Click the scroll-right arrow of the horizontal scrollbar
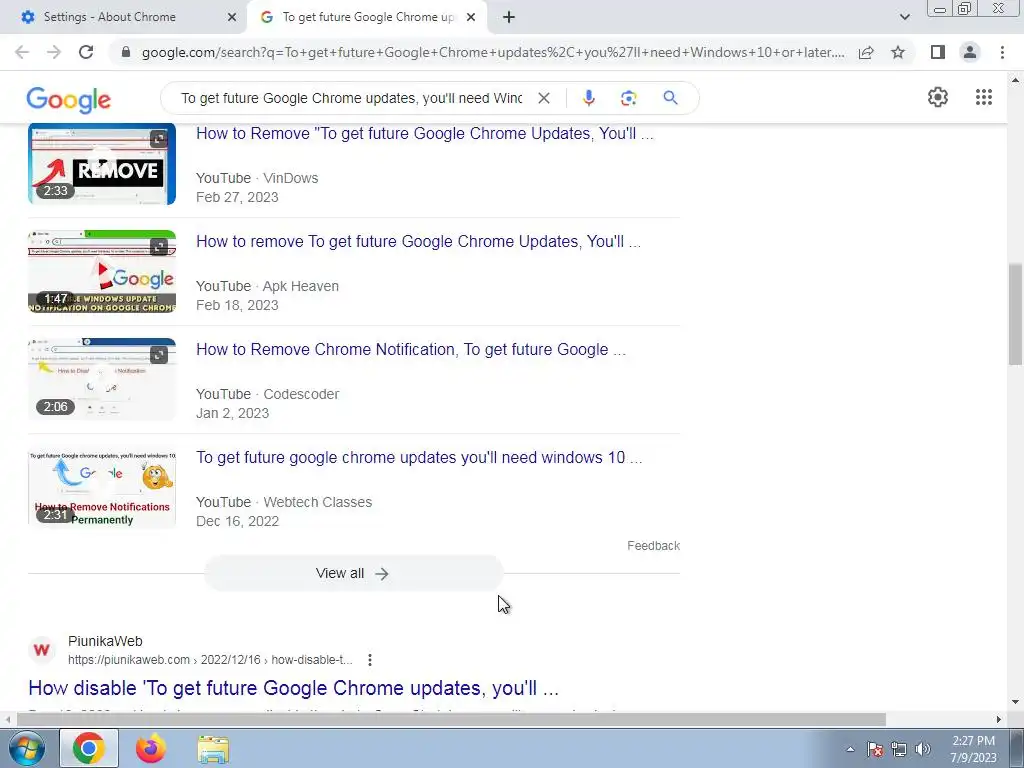 (x=999, y=720)
